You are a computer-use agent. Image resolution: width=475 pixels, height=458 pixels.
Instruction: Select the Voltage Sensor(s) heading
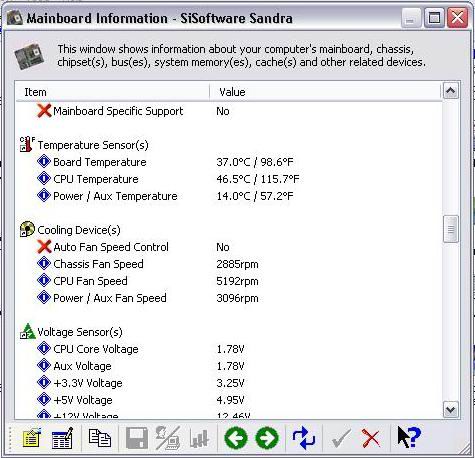[80, 332]
